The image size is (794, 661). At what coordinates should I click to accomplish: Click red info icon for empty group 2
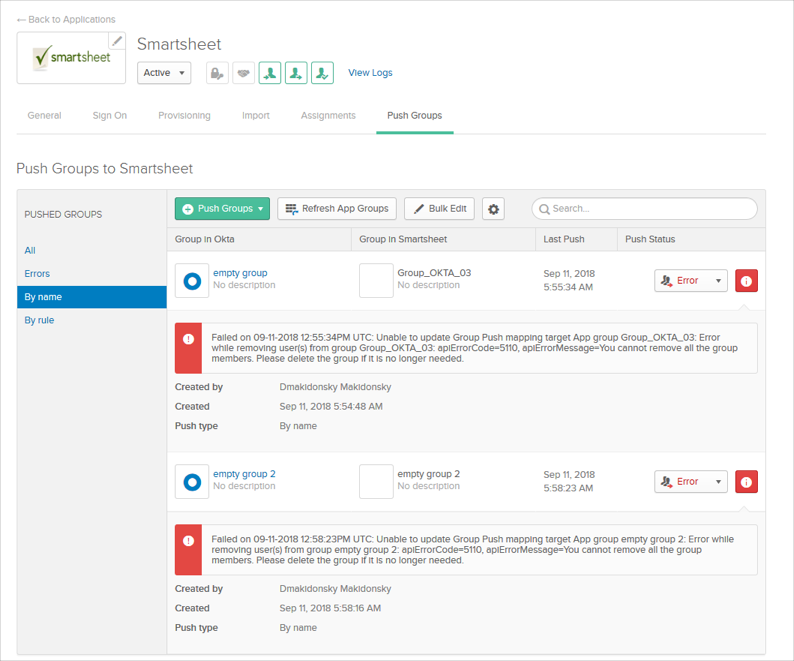point(746,482)
